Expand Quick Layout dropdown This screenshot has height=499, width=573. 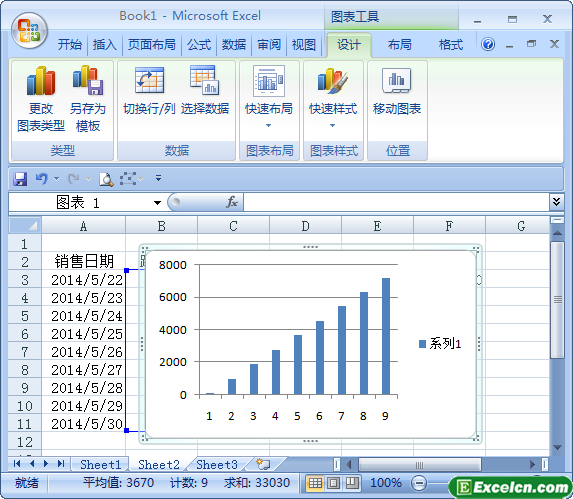[269, 125]
